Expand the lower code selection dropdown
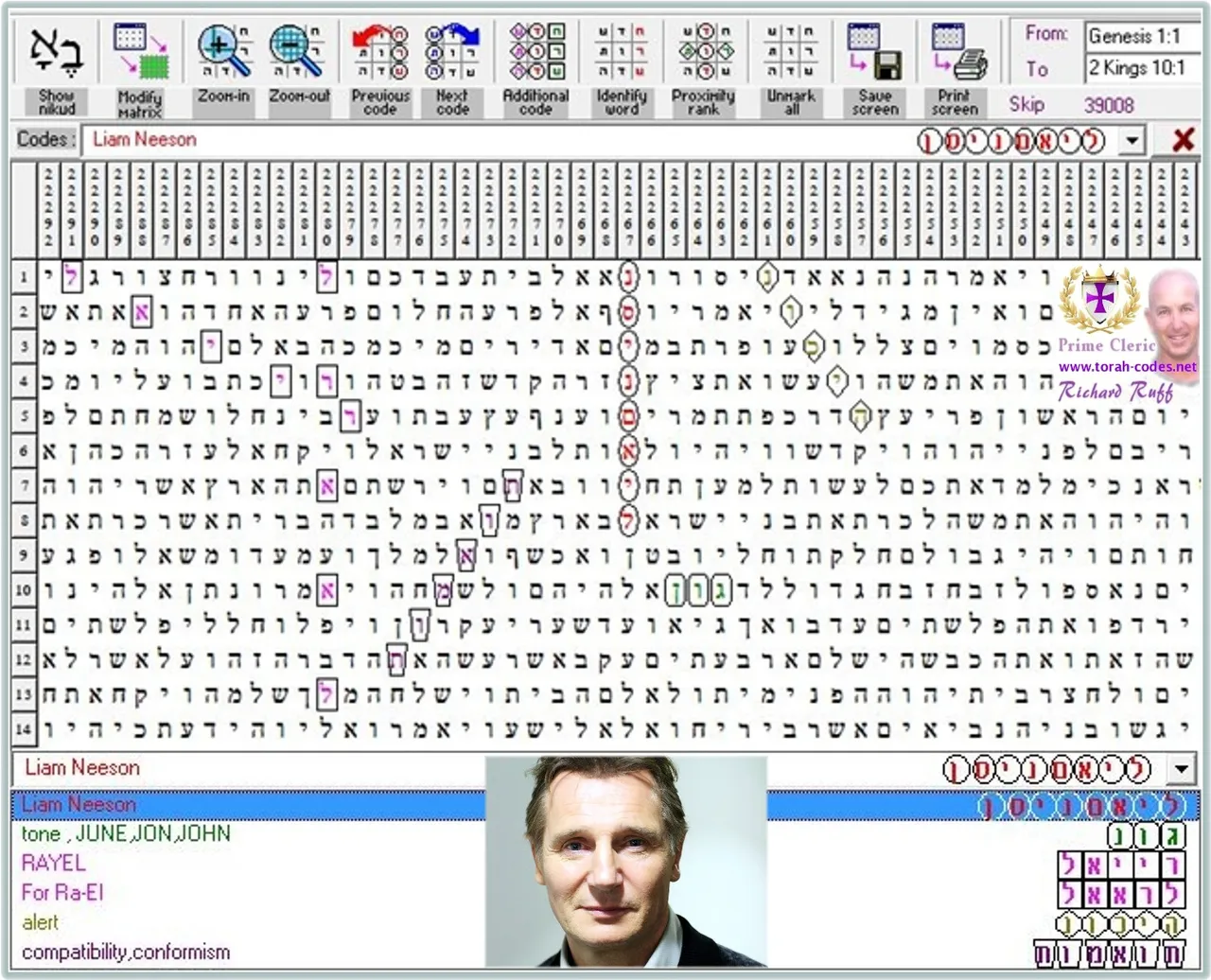 pos(1181,768)
